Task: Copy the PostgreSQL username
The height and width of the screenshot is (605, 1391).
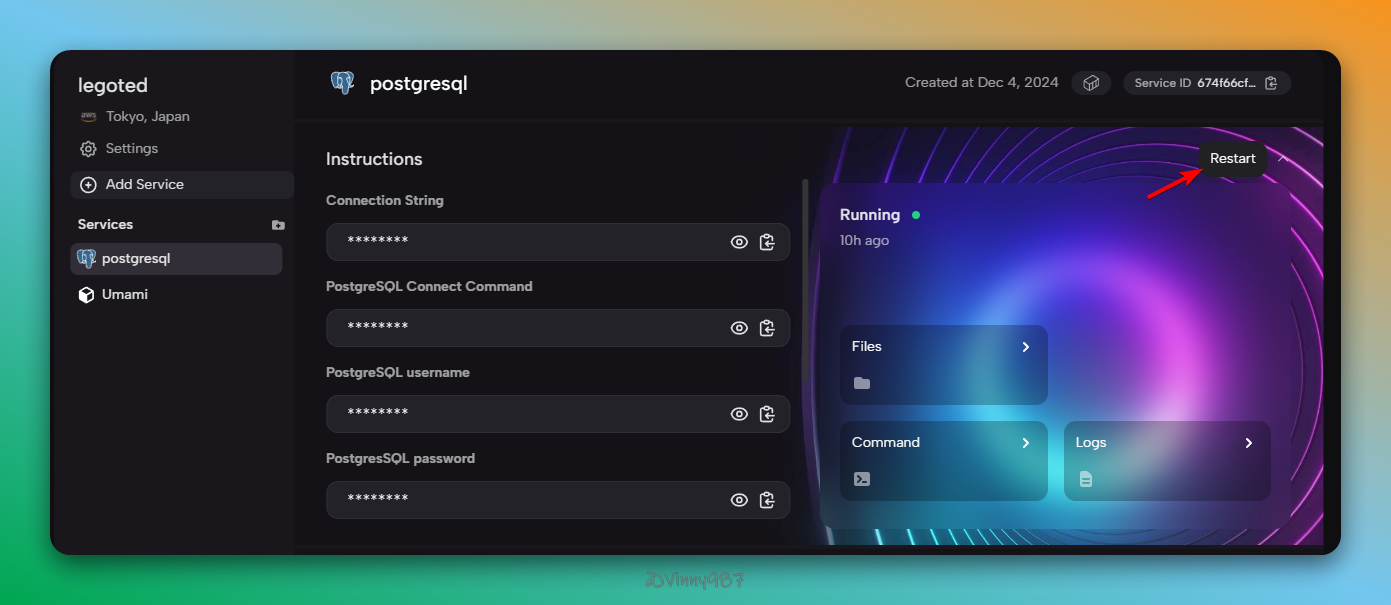Action: pos(767,414)
